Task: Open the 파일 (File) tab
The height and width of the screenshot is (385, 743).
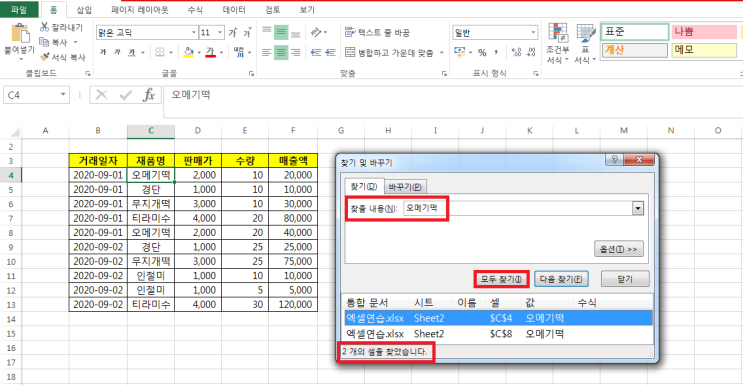Action: 18,9
